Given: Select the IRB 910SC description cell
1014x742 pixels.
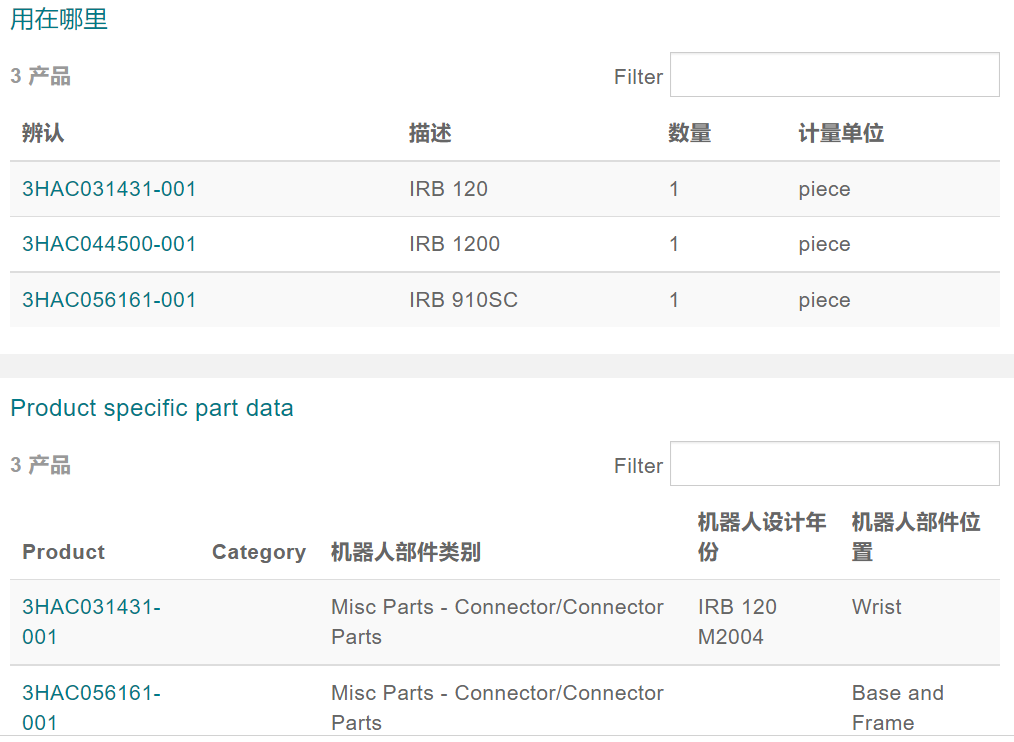Looking at the screenshot, I should pos(463,300).
